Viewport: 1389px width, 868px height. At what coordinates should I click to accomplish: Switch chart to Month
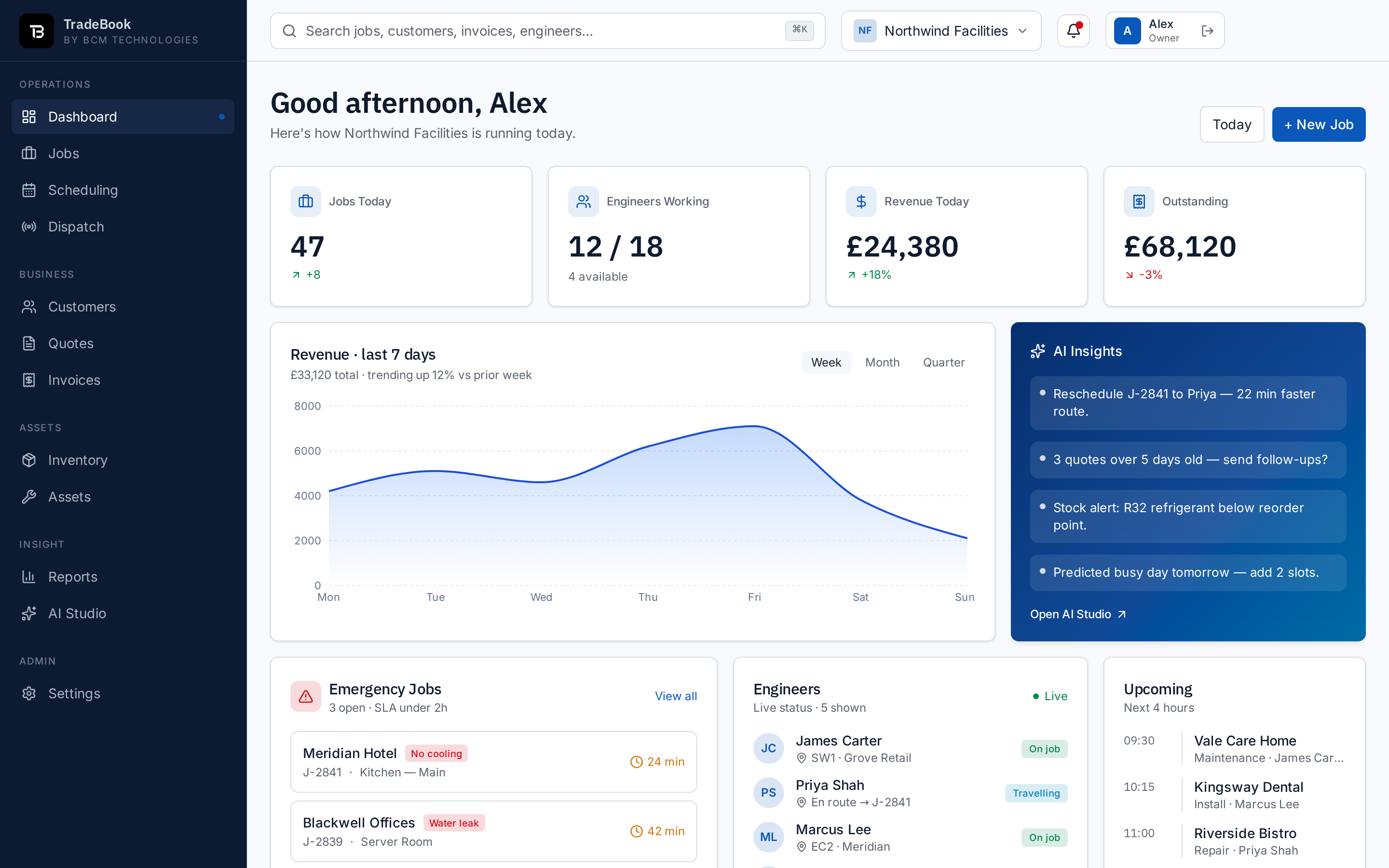[x=882, y=362]
